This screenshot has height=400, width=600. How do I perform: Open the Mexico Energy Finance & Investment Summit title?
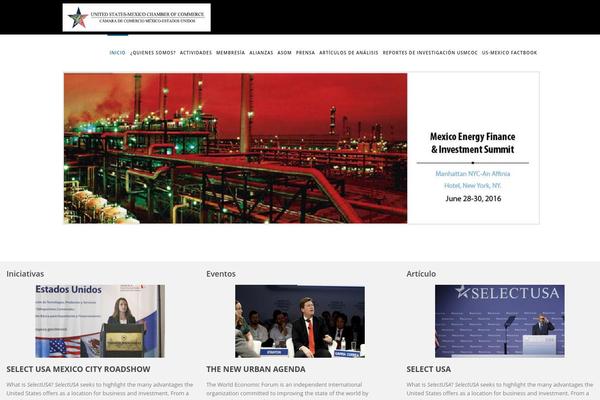tap(473, 143)
